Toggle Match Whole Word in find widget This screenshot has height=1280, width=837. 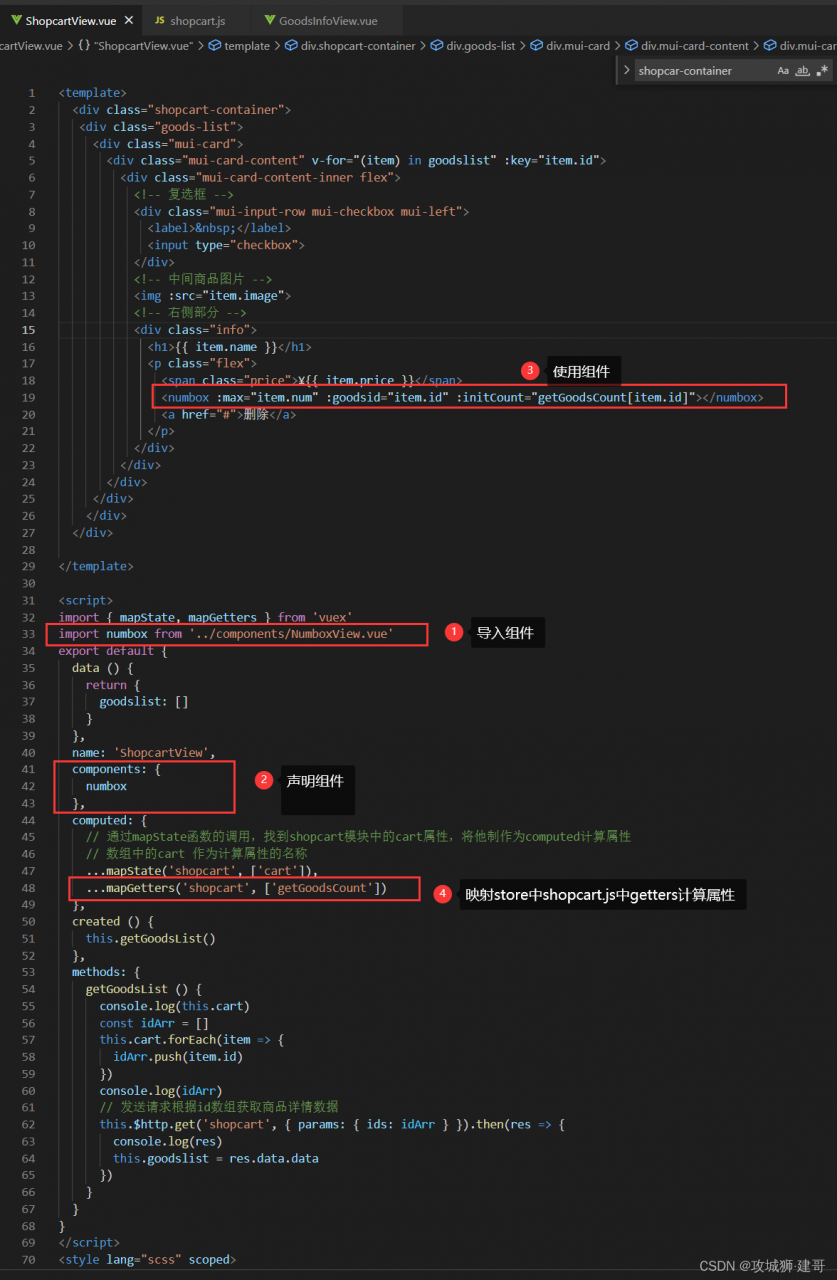[802, 70]
